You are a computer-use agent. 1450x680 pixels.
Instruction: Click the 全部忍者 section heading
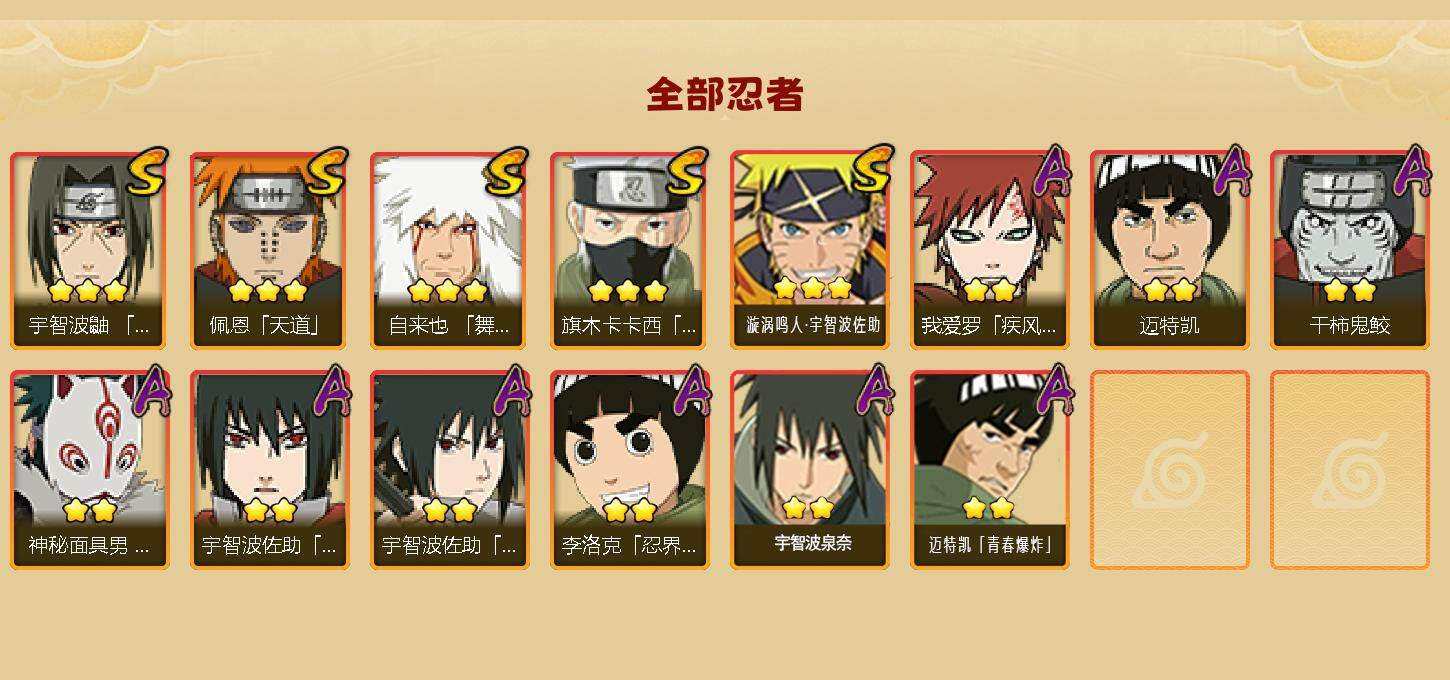[725, 94]
